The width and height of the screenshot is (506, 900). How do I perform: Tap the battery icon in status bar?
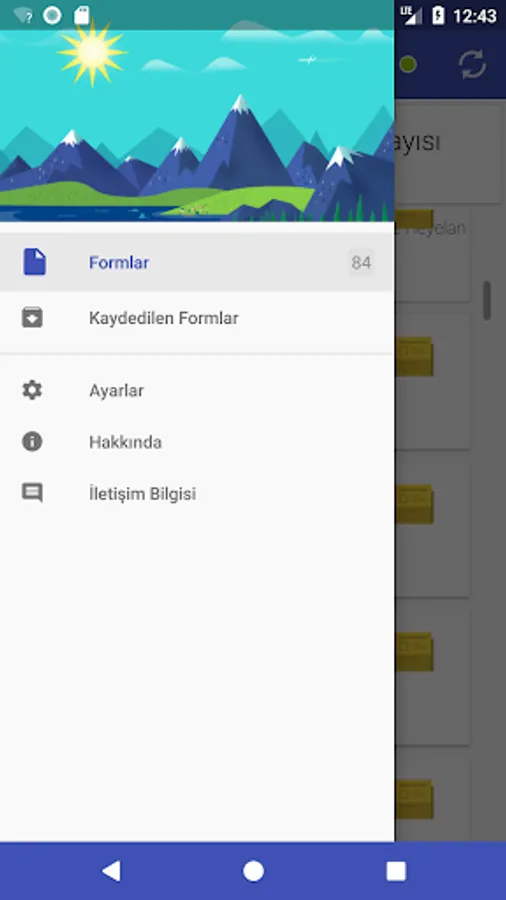(438, 15)
